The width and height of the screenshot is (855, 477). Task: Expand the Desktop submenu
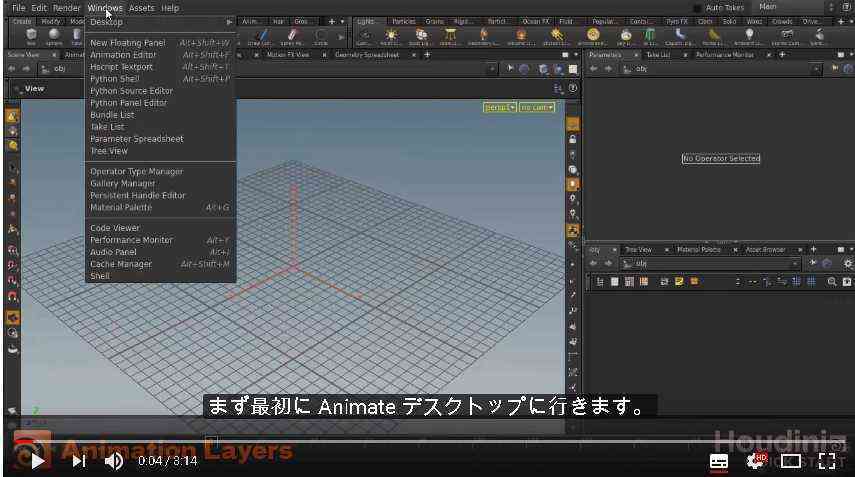[160, 22]
